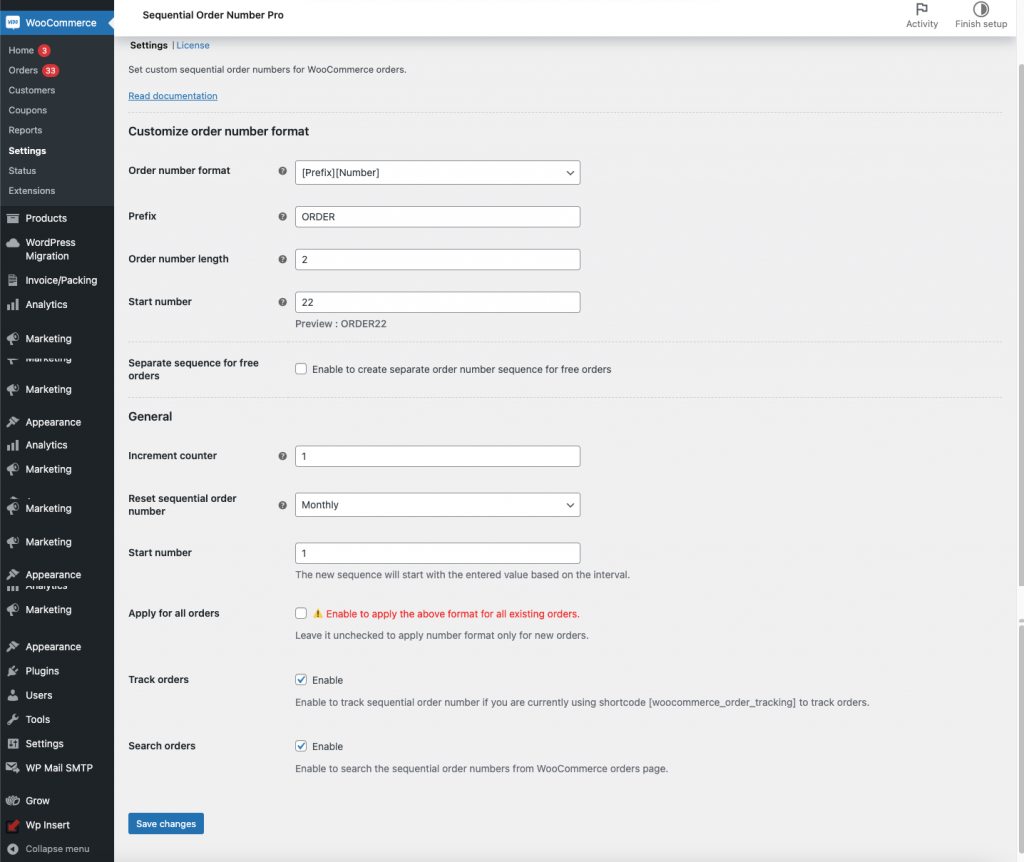Image resolution: width=1024 pixels, height=862 pixels.
Task: Open Customers in WooCommerce submenu
Action: pyautogui.click(x=31, y=90)
